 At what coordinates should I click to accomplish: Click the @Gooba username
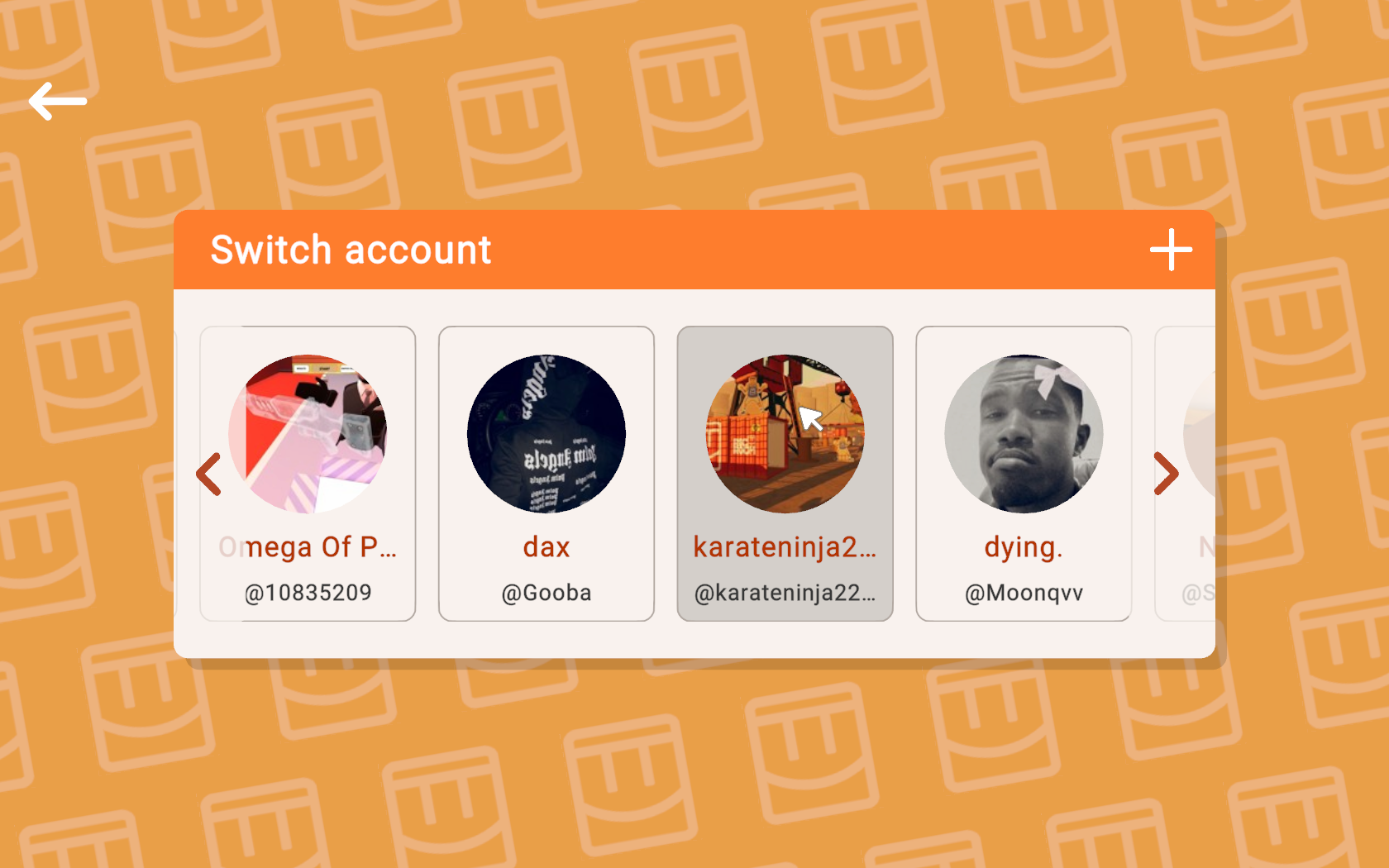547,593
